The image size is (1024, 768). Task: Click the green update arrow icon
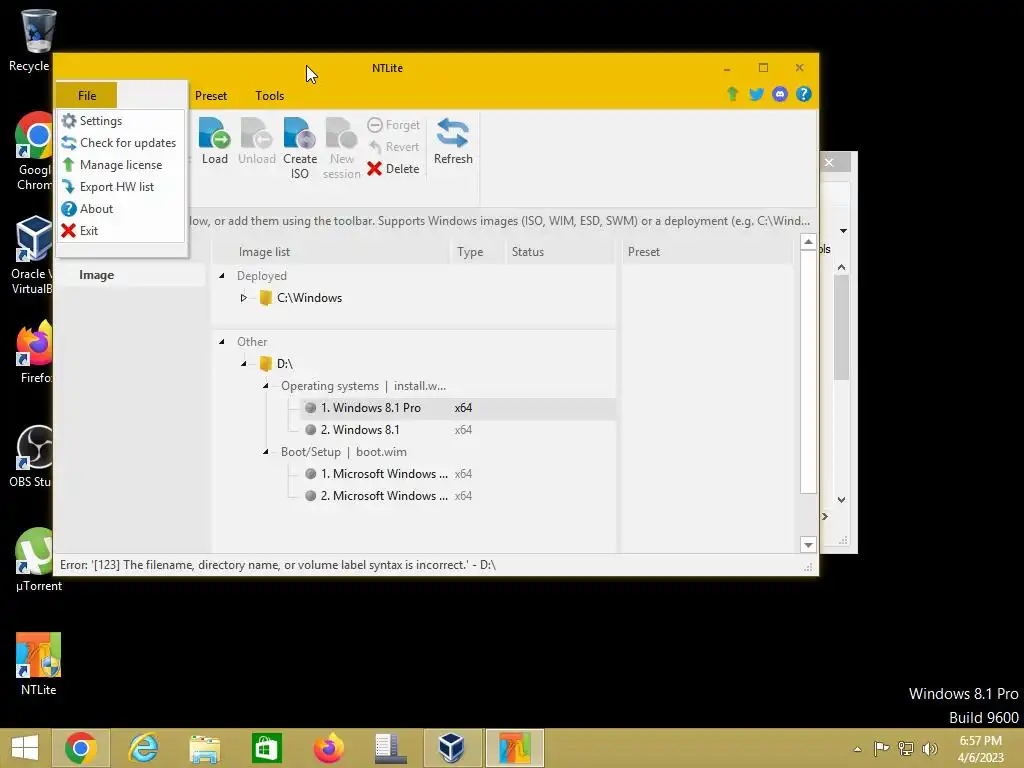[733, 94]
